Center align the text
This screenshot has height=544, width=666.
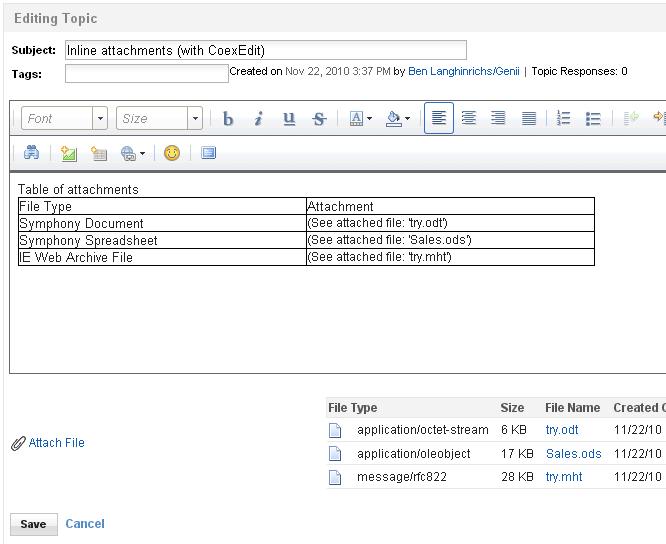point(468,119)
